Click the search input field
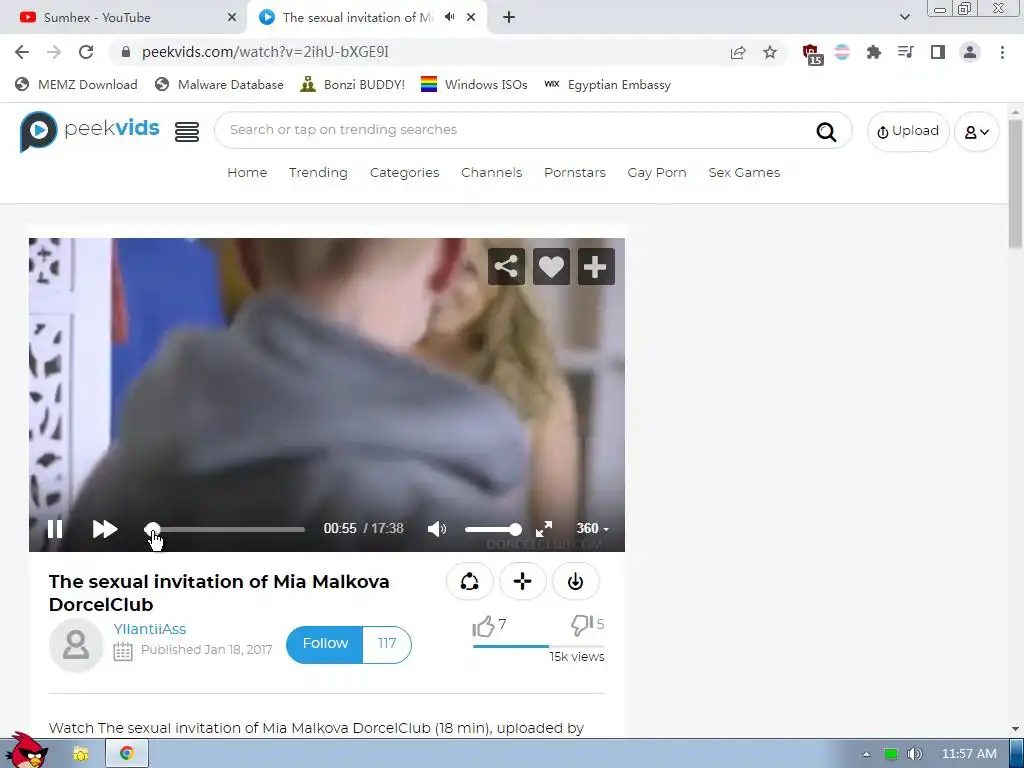 (516, 130)
